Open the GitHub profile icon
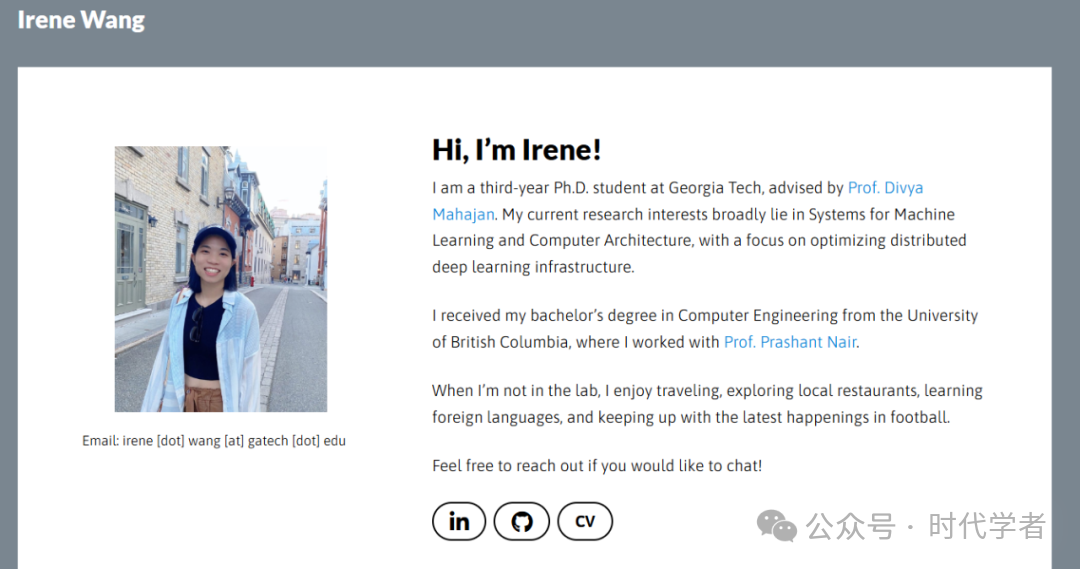Image resolution: width=1080 pixels, height=569 pixels. [522, 521]
